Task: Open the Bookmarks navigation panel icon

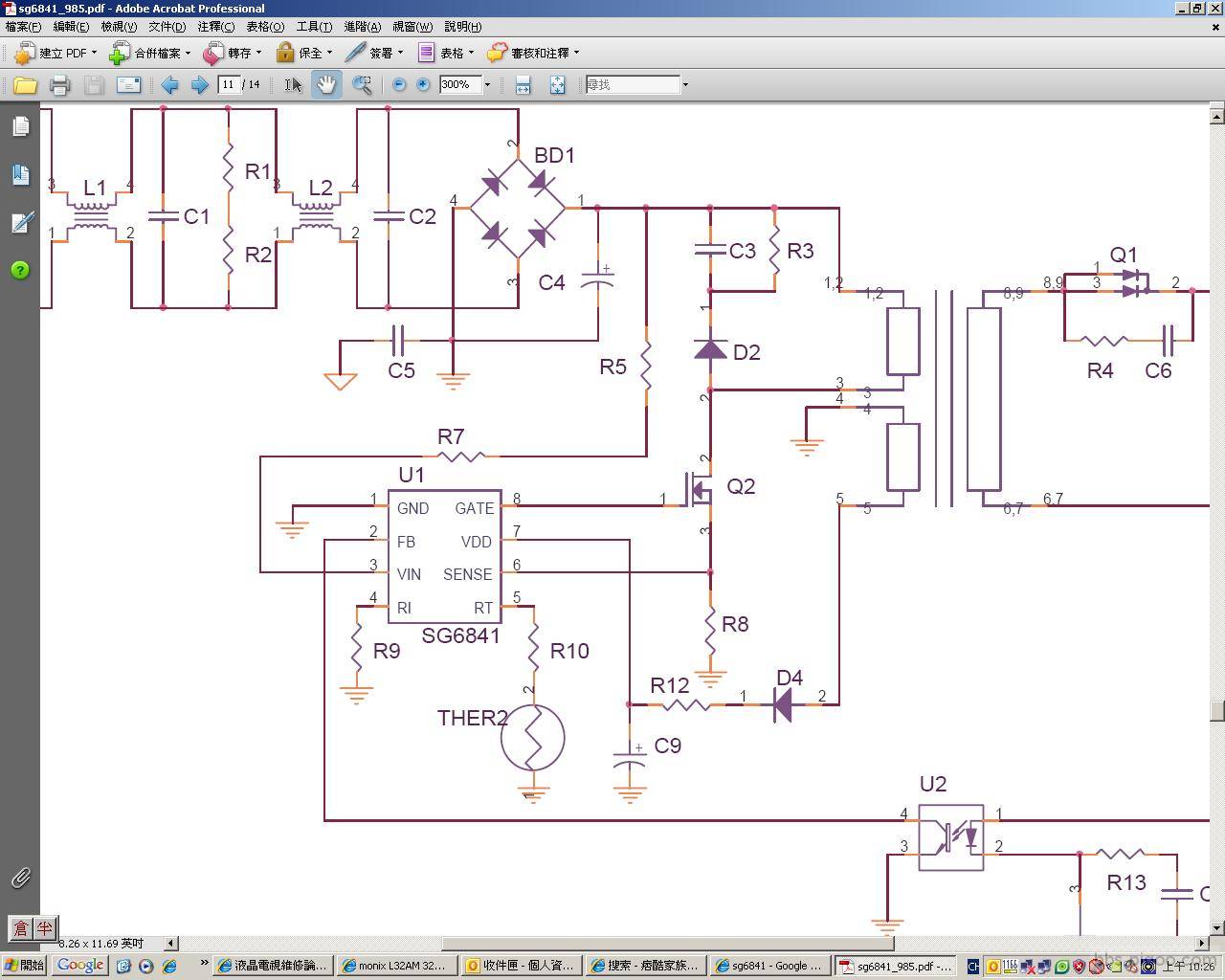Action: pyautogui.click(x=20, y=174)
